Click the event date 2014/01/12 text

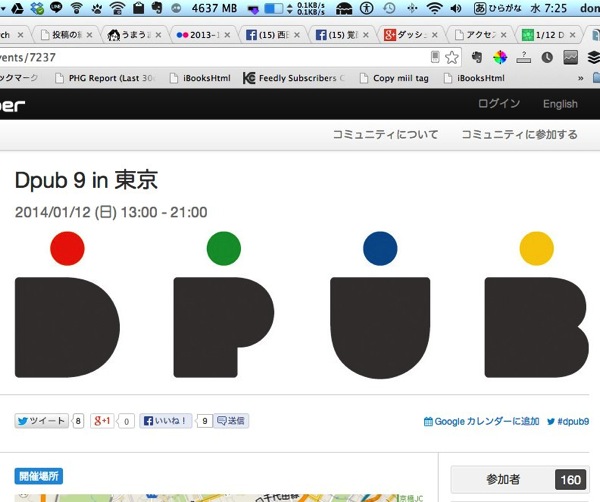(x=111, y=212)
